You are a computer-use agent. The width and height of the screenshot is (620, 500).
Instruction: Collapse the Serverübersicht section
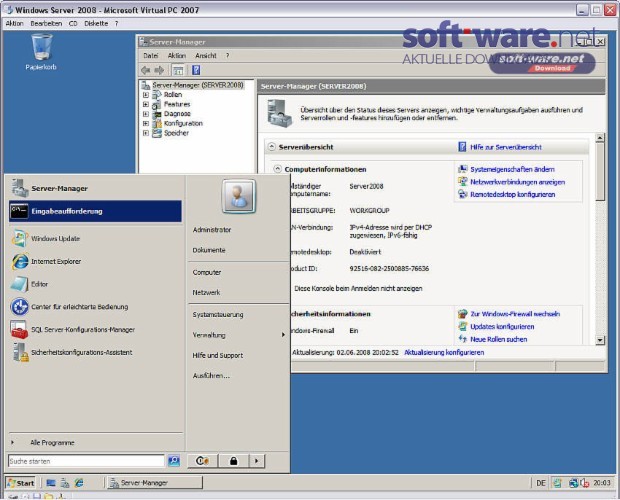pyautogui.click(x=272, y=147)
